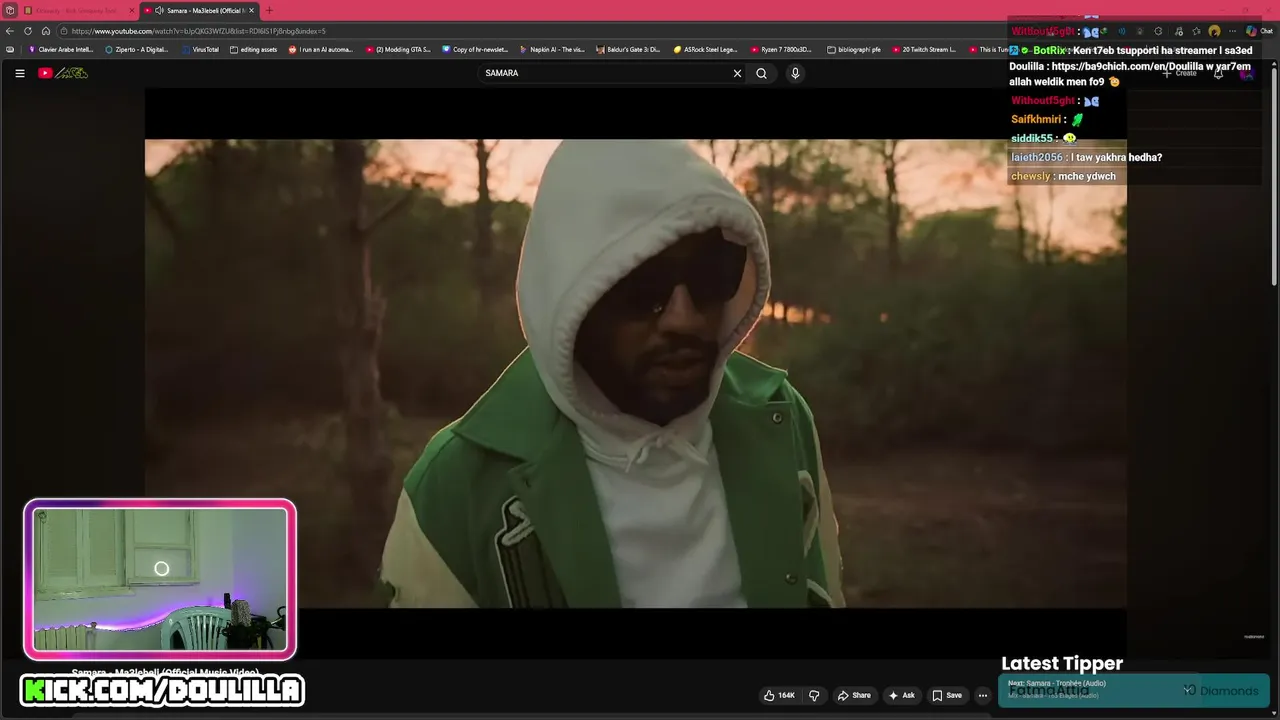Screen dimensions: 1280x720
Task: Click chewsly's message 'mche ydwch'
Action: pos(1087,176)
